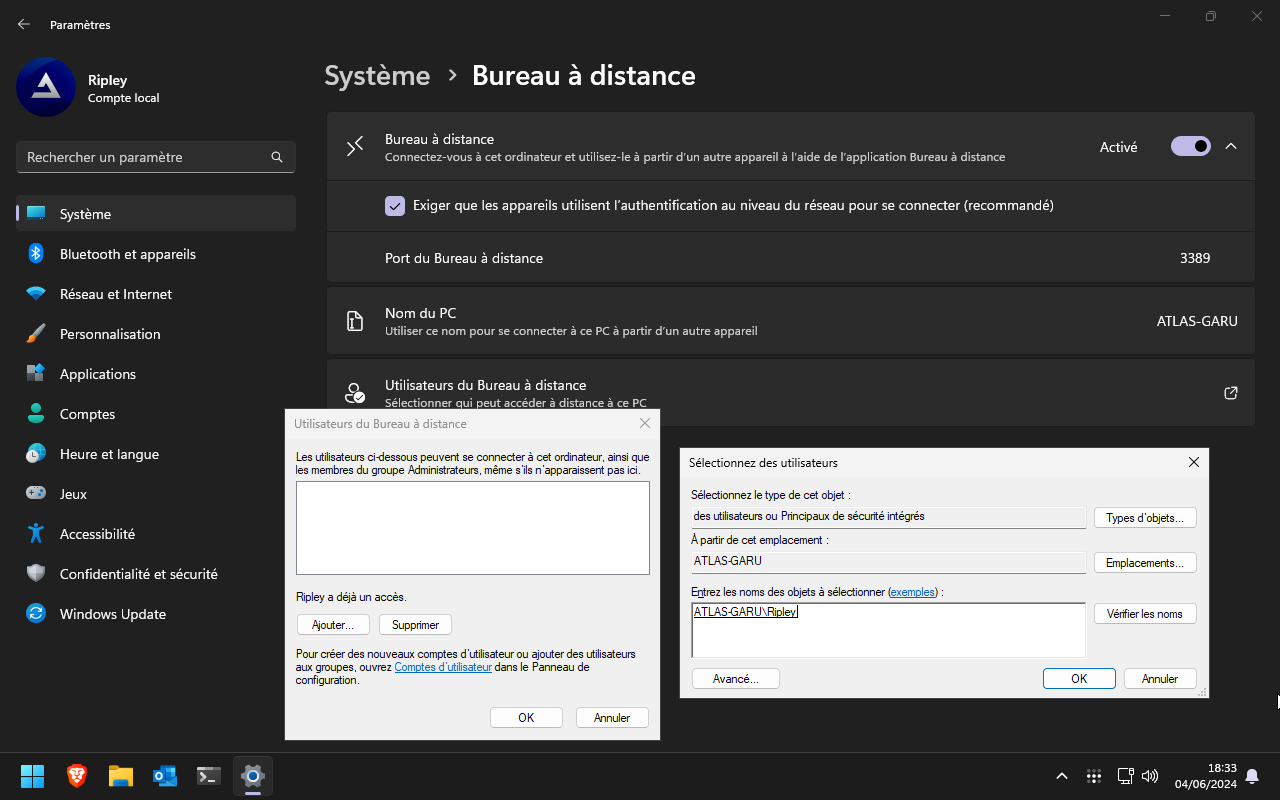Open the exemples link
Image resolution: width=1280 pixels, height=800 pixels.
click(x=913, y=592)
